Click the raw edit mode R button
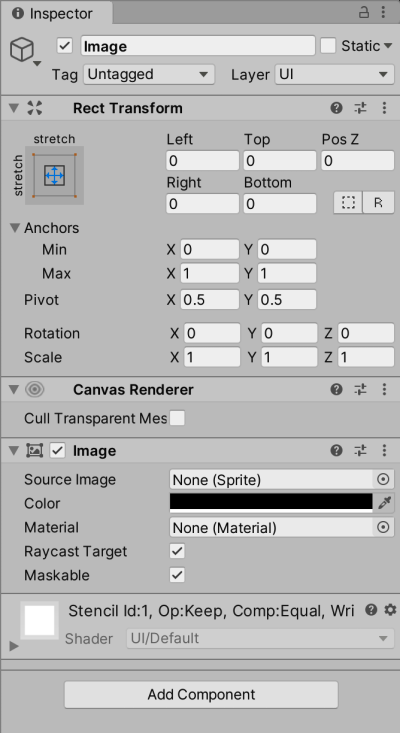 (379, 203)
